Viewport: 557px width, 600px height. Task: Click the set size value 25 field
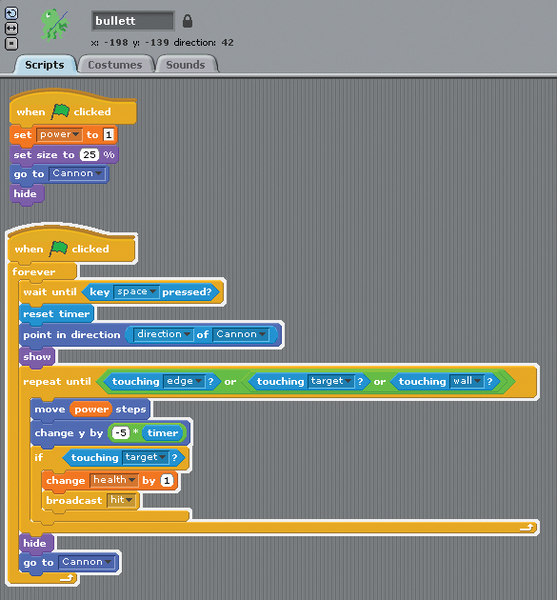(89, 155)
